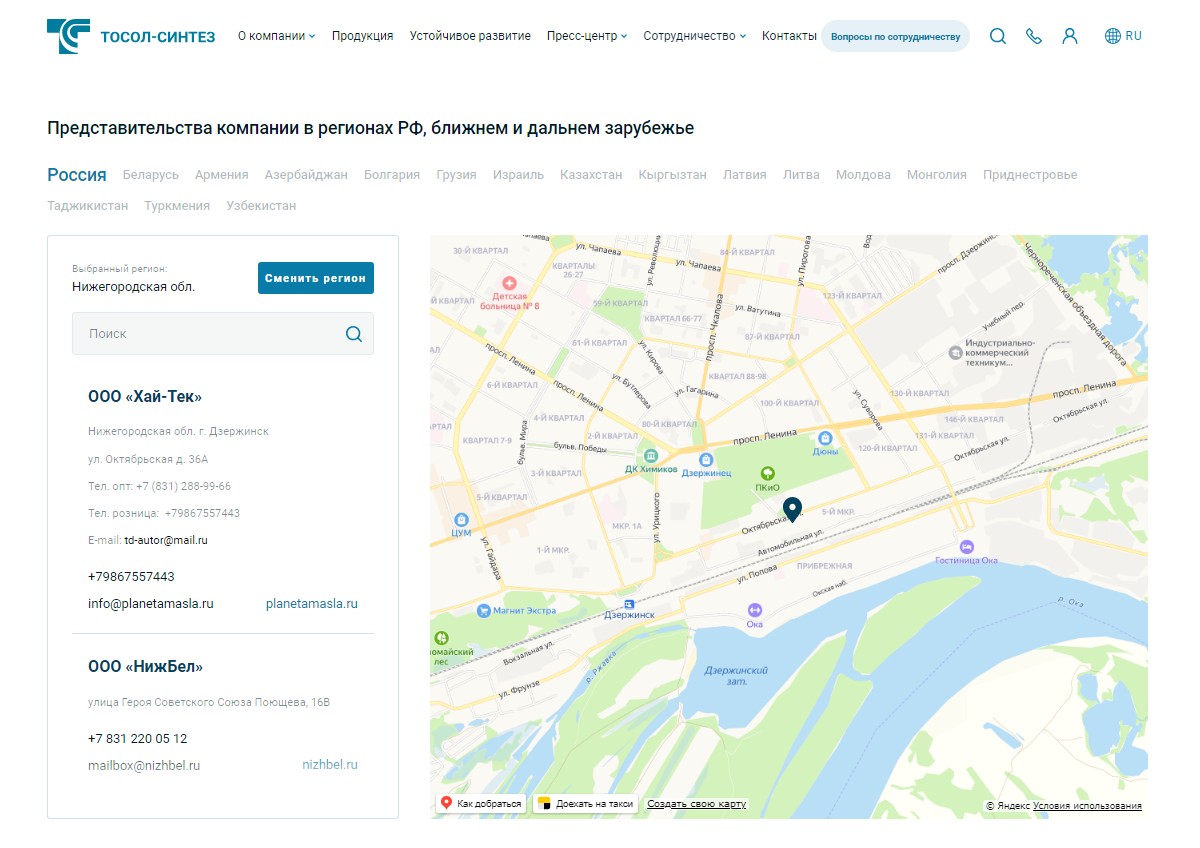The height and width of the screenshot is (848, 1200).
Task: Select Армения country tab
Action: tap(222, 175)
